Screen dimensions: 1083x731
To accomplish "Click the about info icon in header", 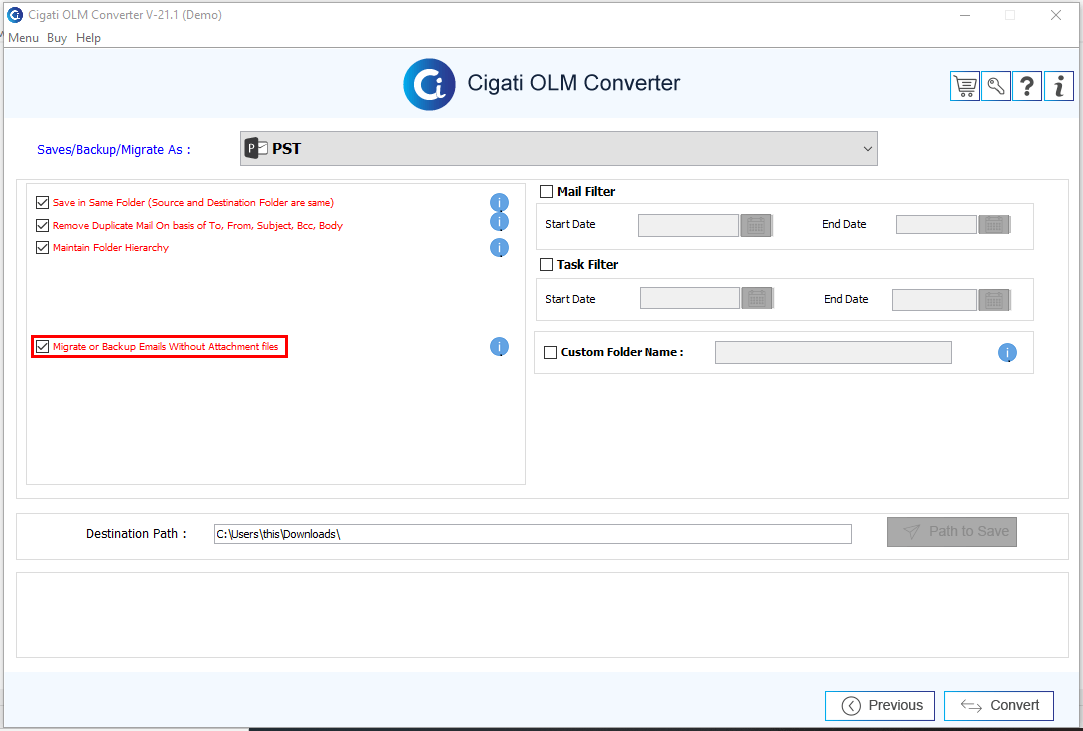I will 1059,86.
